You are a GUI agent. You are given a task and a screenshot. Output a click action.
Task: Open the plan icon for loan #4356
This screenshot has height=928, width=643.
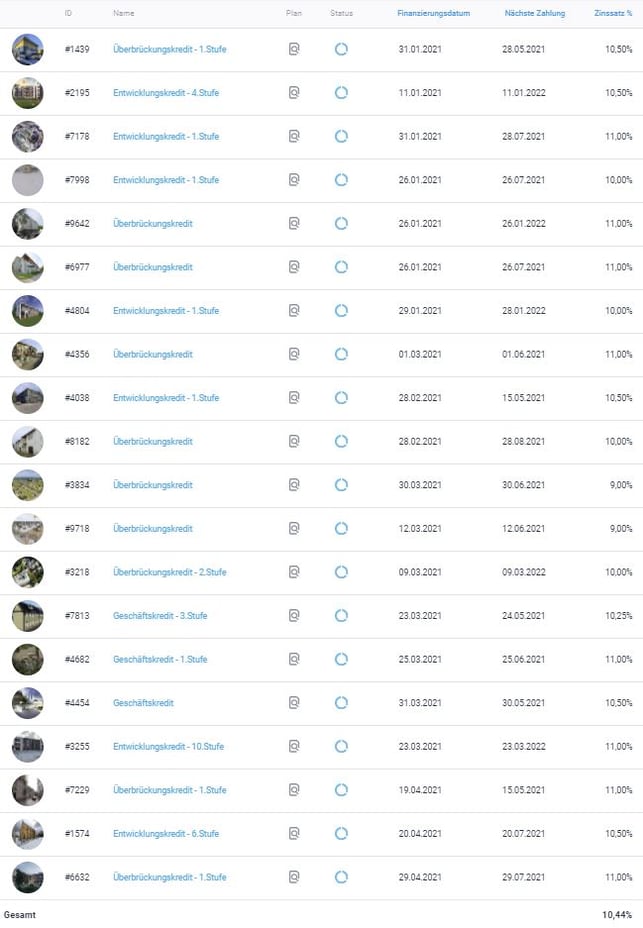294,354
